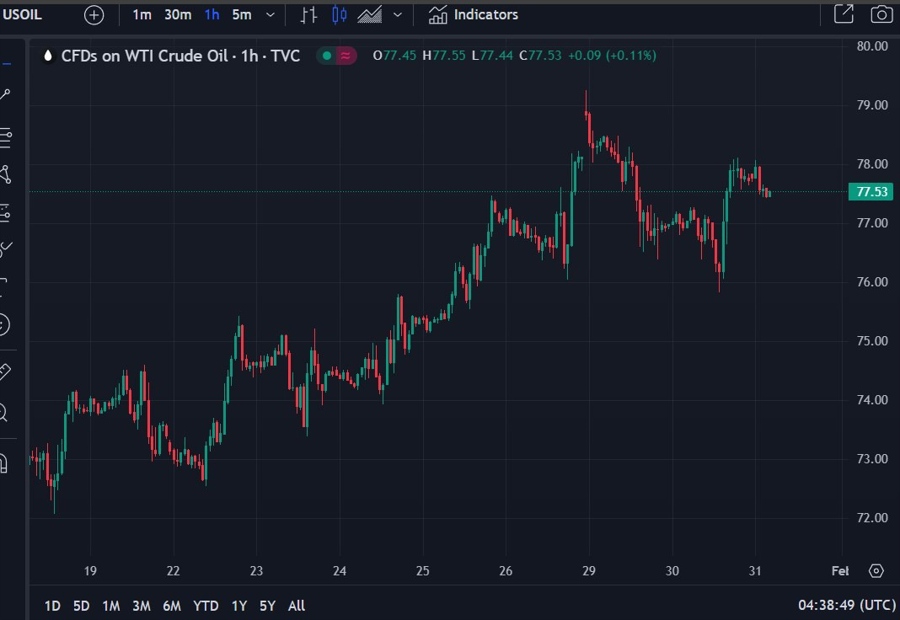Viewport: 900px width, 620px height.
Task: Click the USOIL symbol search field
Action: coord(23,14)
